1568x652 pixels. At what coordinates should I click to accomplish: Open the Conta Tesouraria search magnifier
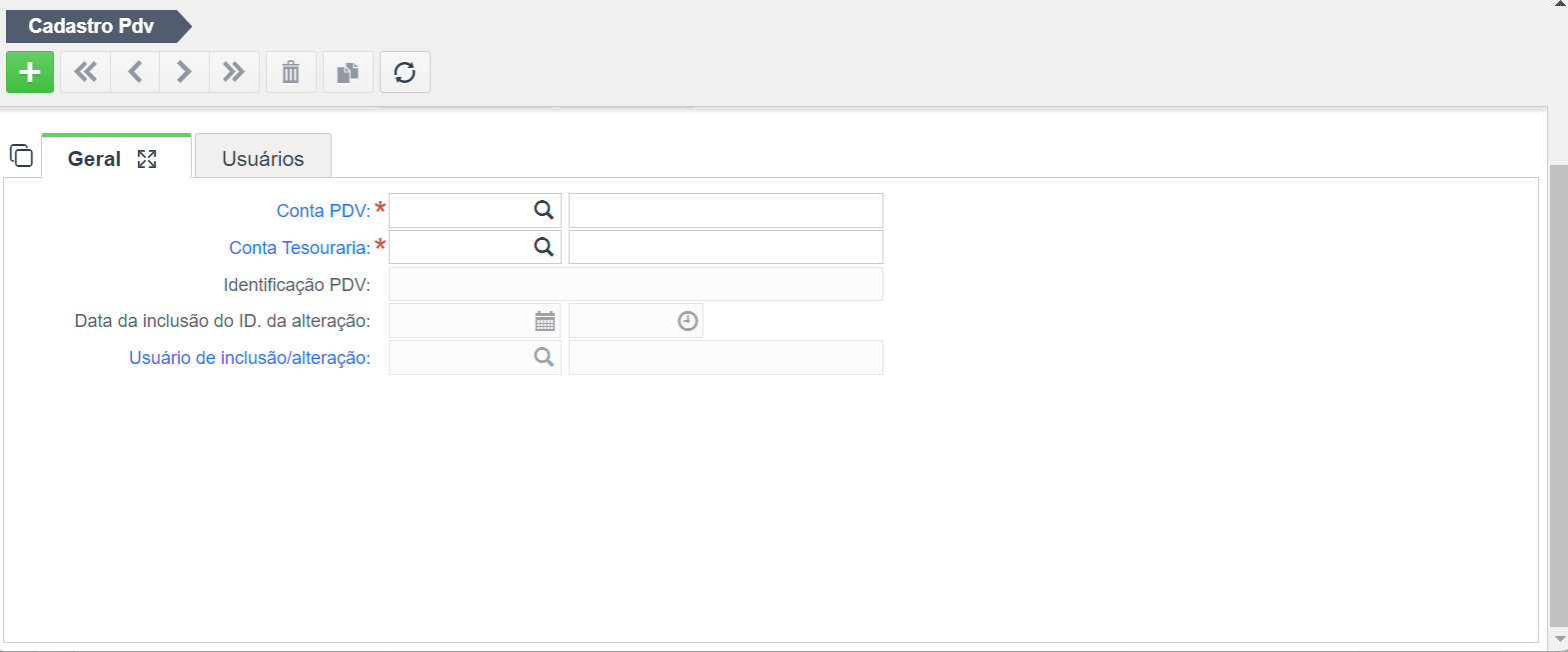pyautogui.click(x=544, y=247)
